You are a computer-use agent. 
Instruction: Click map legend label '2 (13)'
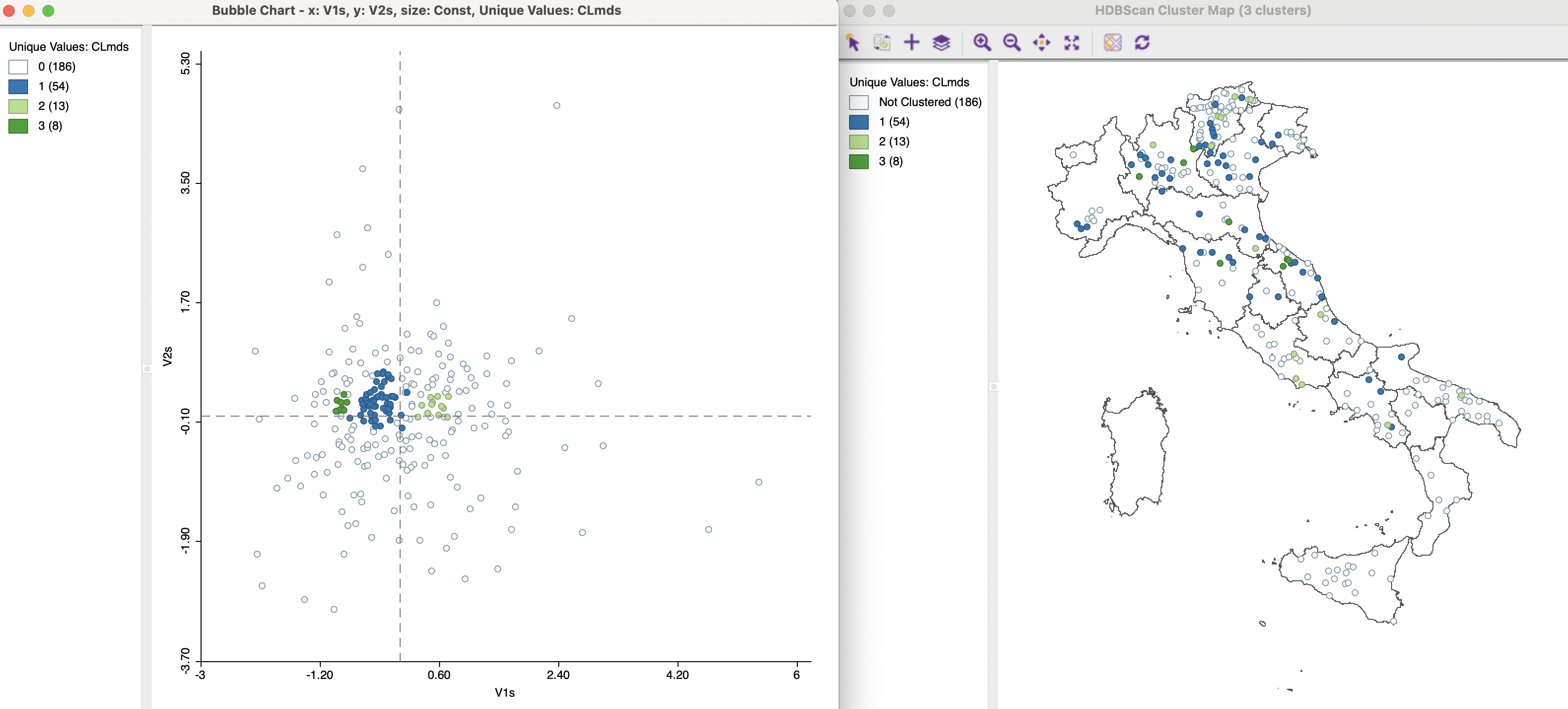(x=894, y=142)
